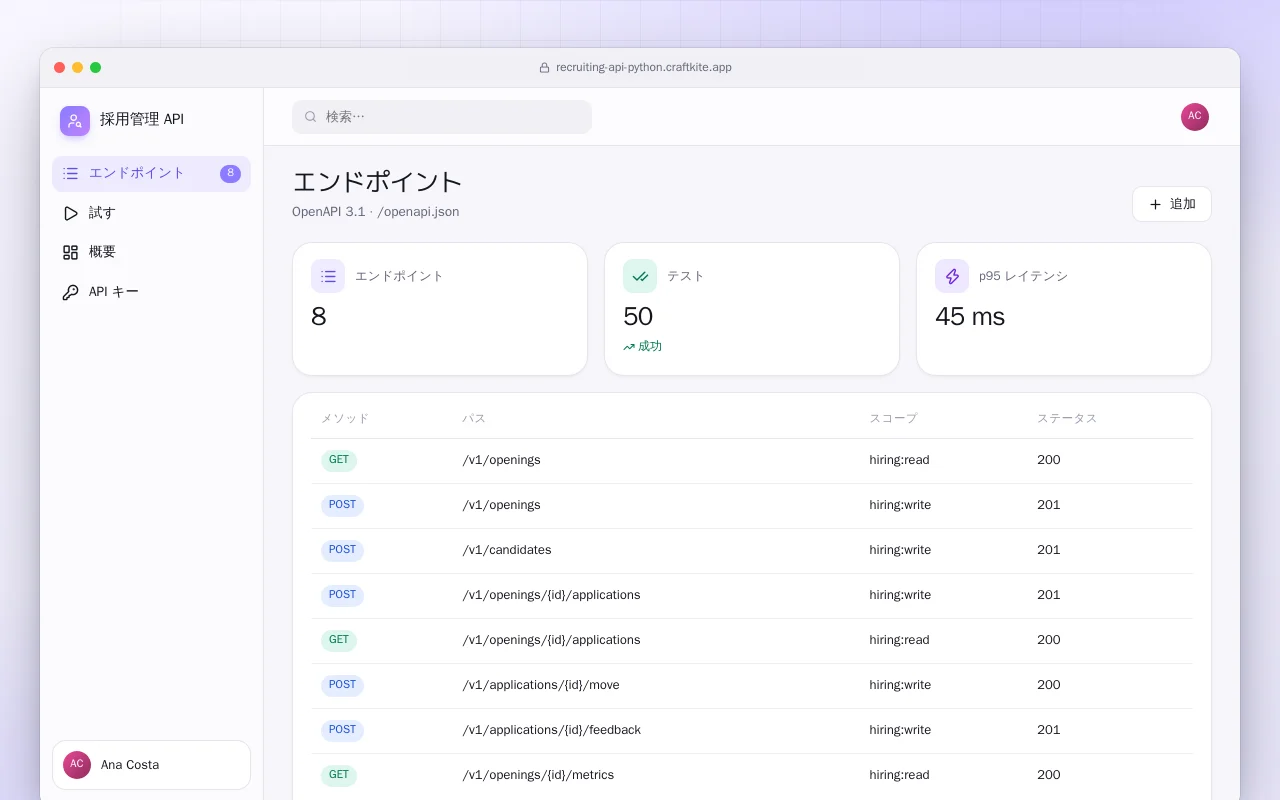This screenshot has height=800, width=1280.
Task: Click status 201 in the /v1/applications/{id}/feedback row
Action: pos(1049,730)
